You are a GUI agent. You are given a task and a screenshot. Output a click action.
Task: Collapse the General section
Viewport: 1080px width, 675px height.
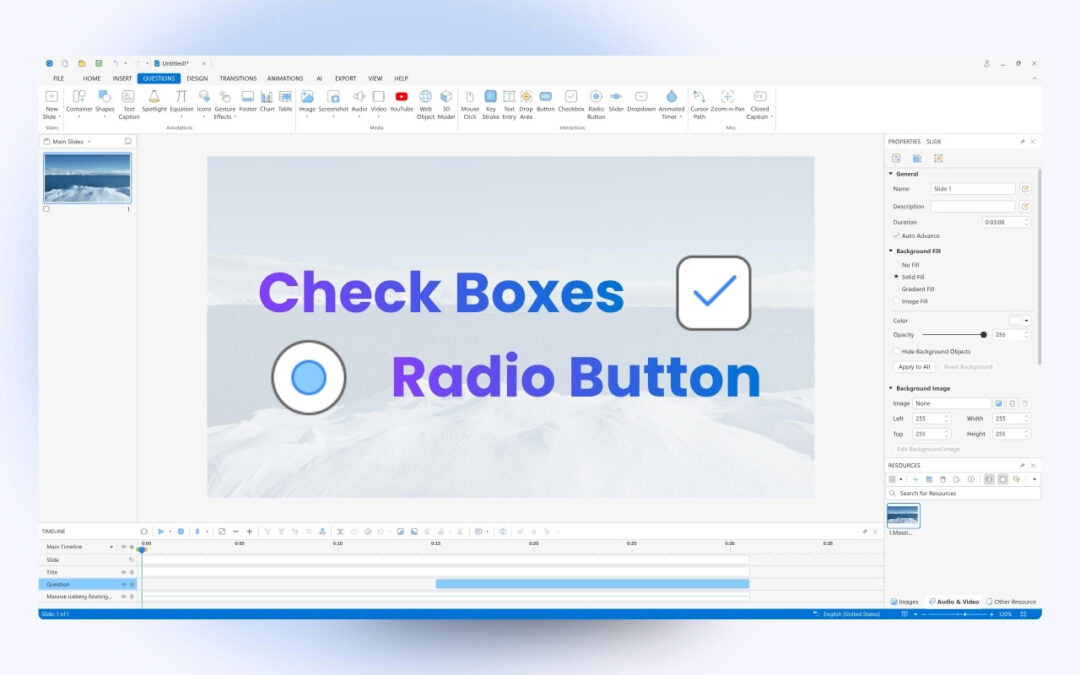coord(891,174)
